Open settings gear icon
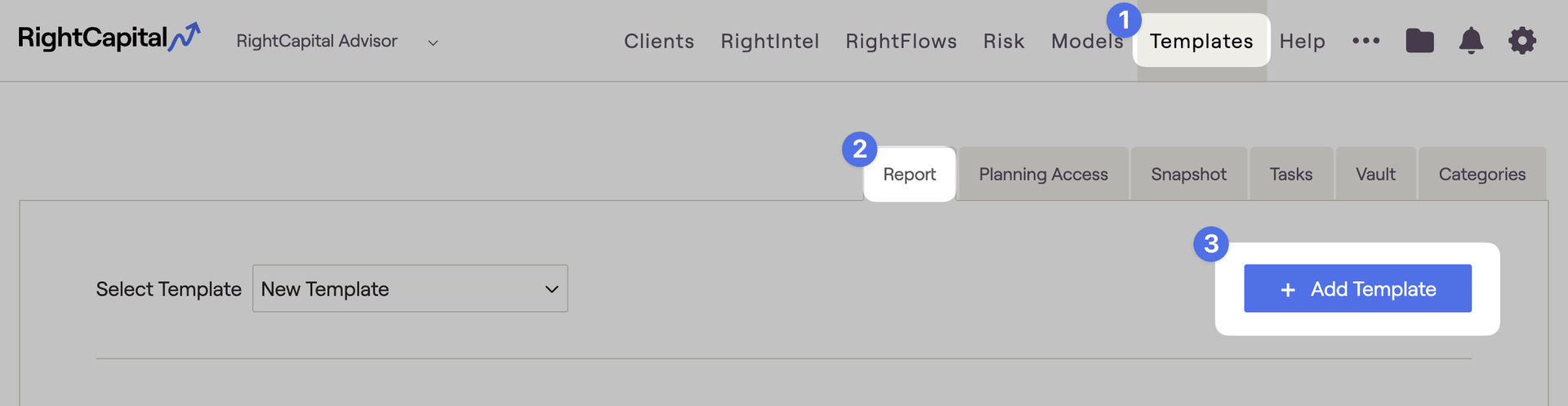 (1522, 41)
